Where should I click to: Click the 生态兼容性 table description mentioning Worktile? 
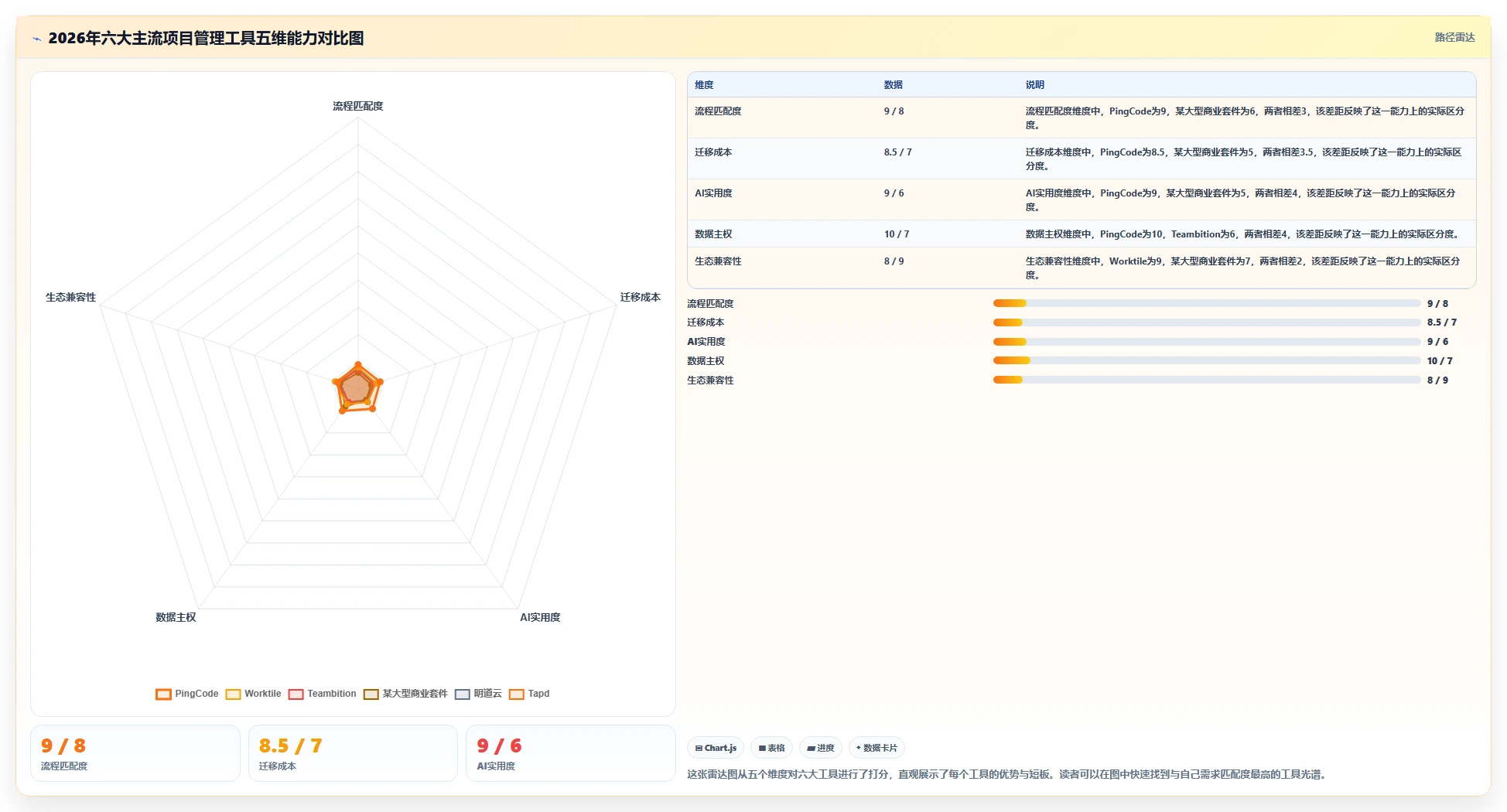[1243, 268]
